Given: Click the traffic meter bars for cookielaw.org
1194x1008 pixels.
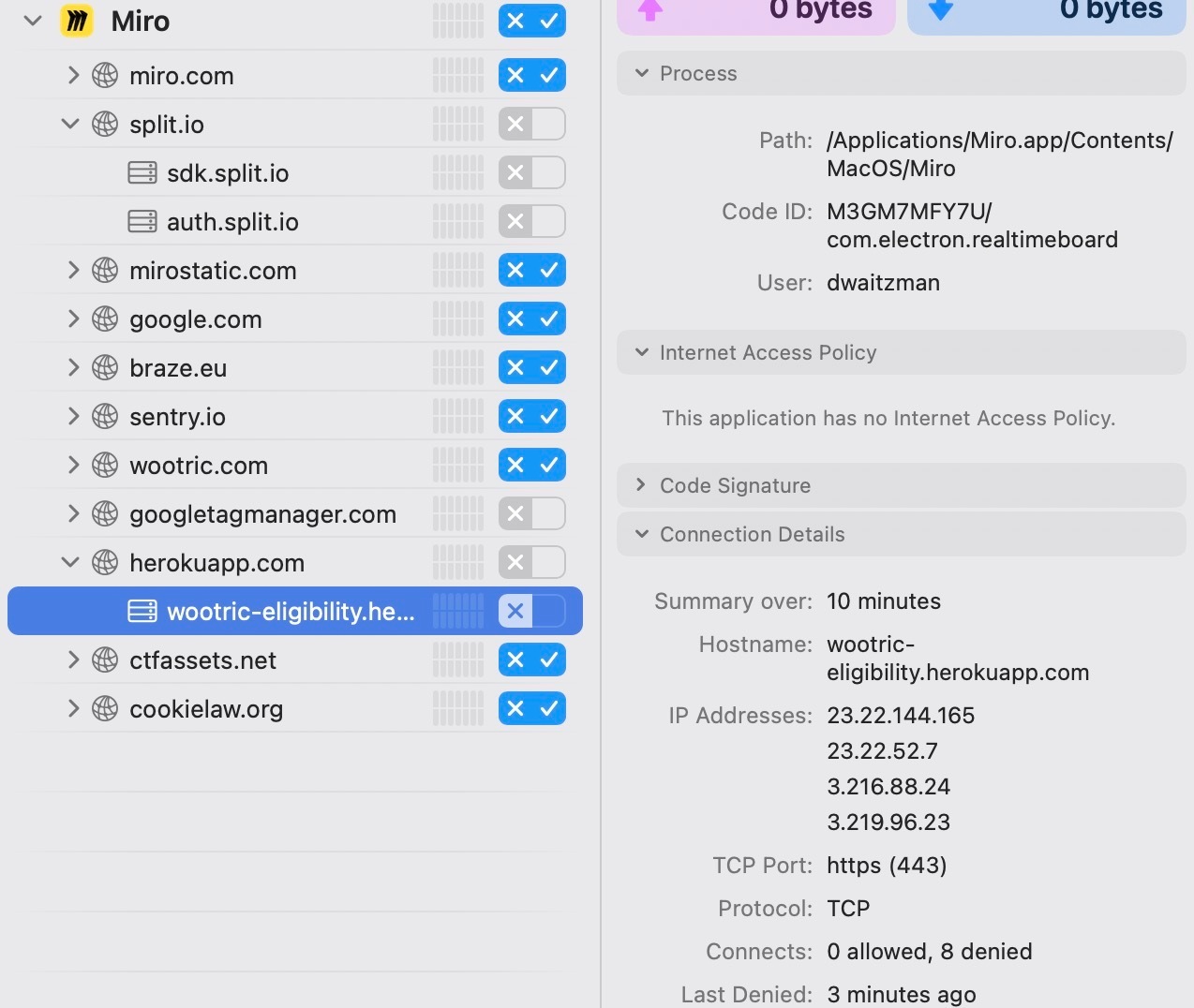Looking at the screenshot, I should (458, 708).
